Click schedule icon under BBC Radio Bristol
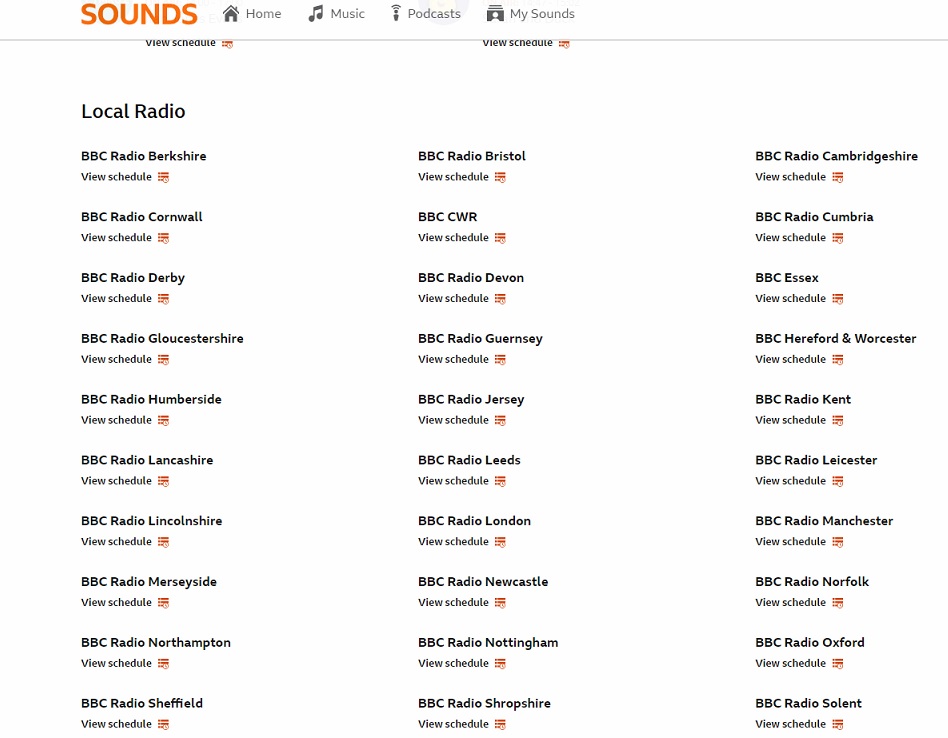The image size is (948, 738). click(500, 177)
